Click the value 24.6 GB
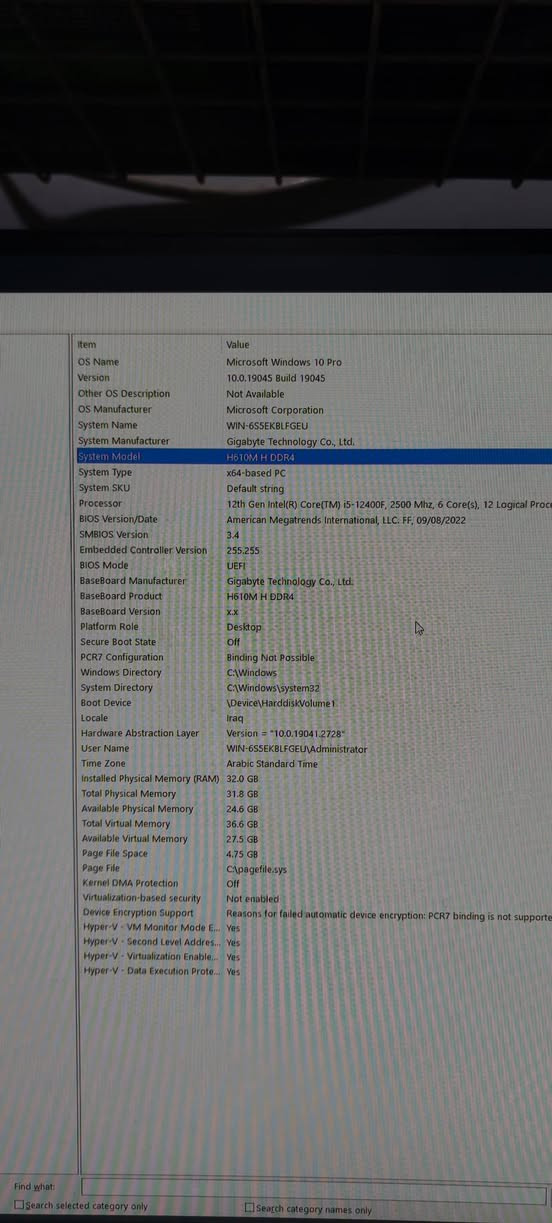 (242, 809)
